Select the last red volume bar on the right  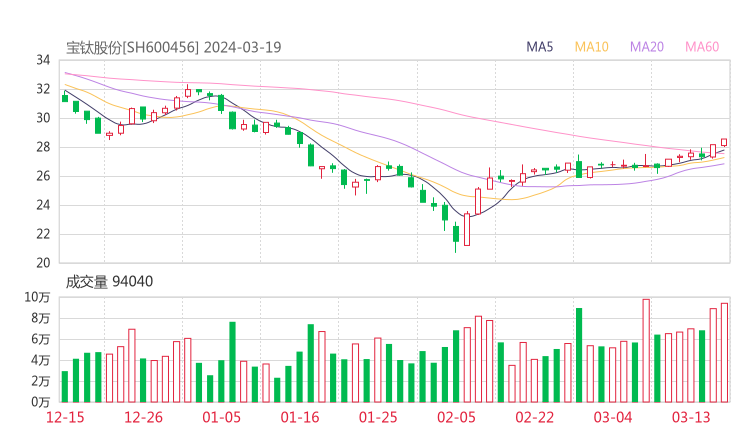coord(724,353)
